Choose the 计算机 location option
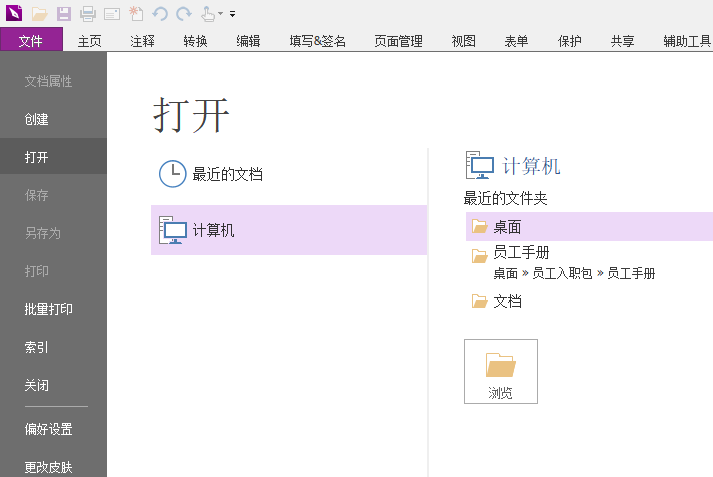Viewport: 713px width, 477px height. tap(289, 230)
